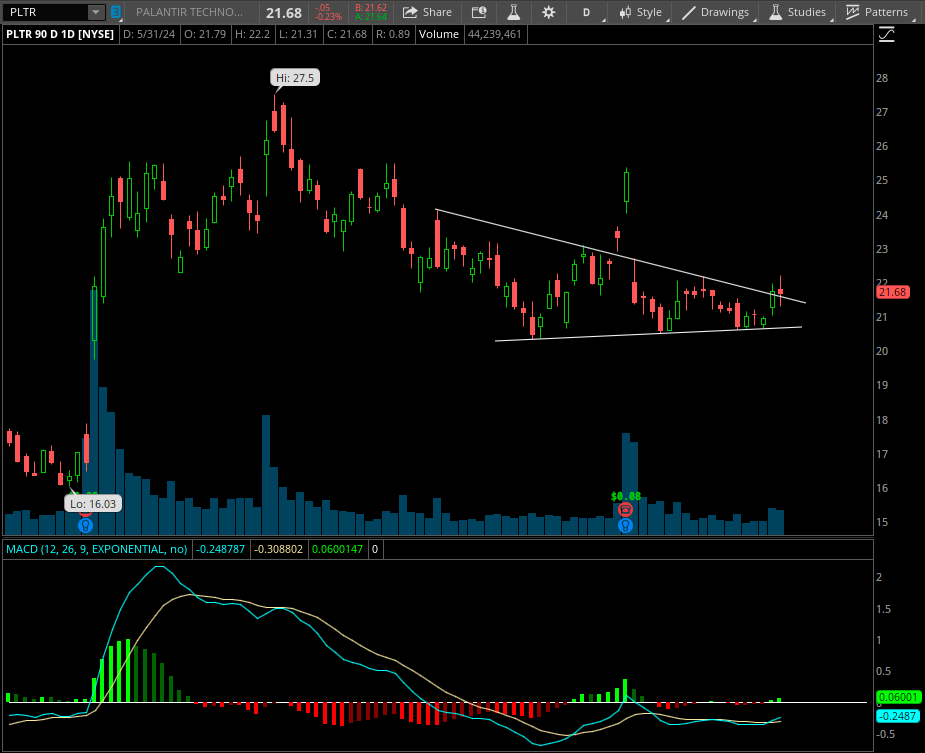Click the close value C: 21.68
This screenshot has height=753, width=925.
[x=347, y=34]
